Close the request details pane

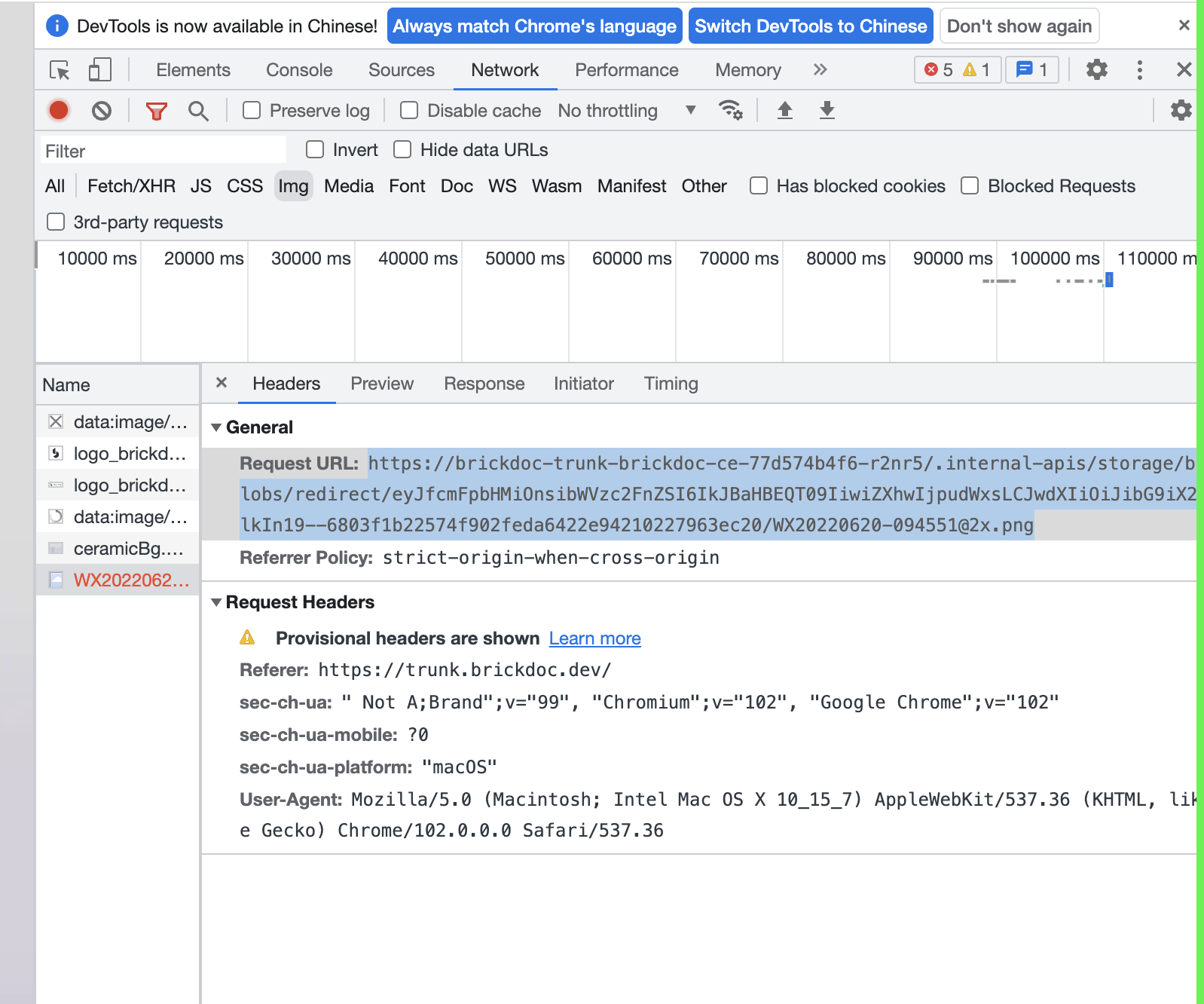(222, 383)
